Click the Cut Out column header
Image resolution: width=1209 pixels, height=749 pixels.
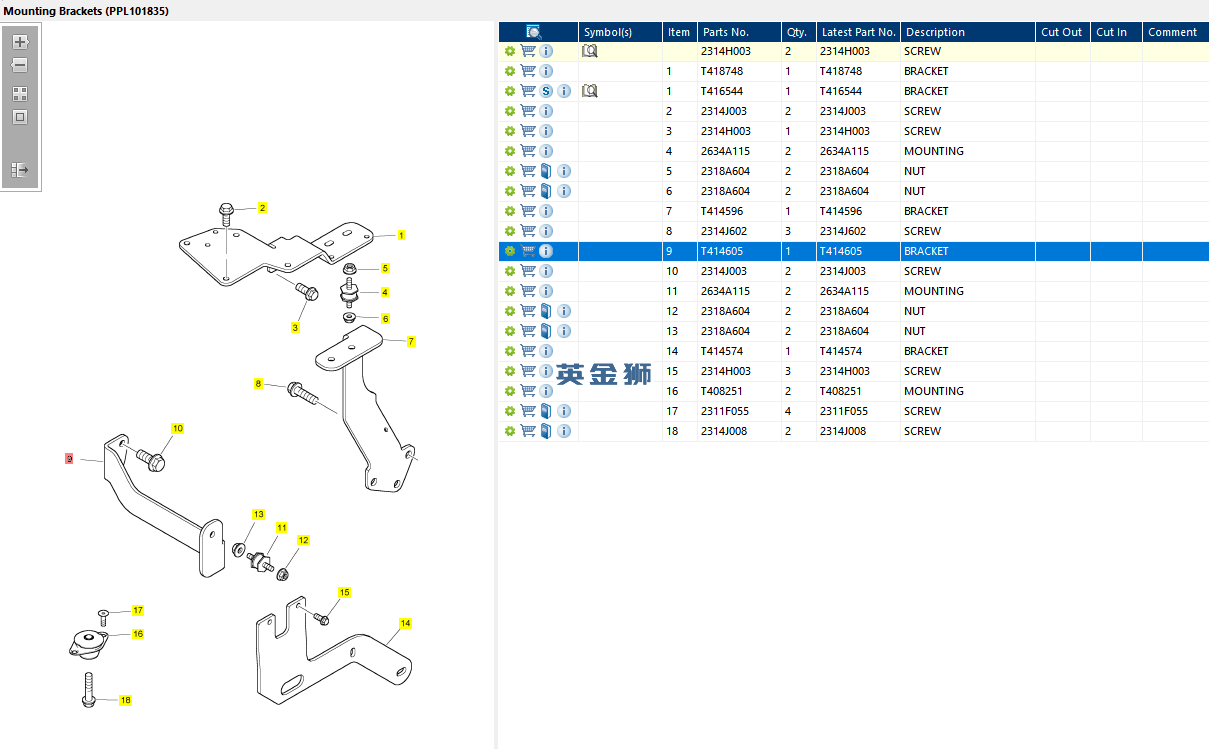1063,32
